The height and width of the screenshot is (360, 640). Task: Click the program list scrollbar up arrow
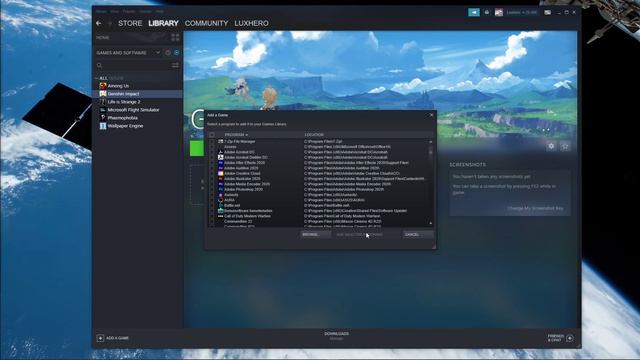[431, 142]
